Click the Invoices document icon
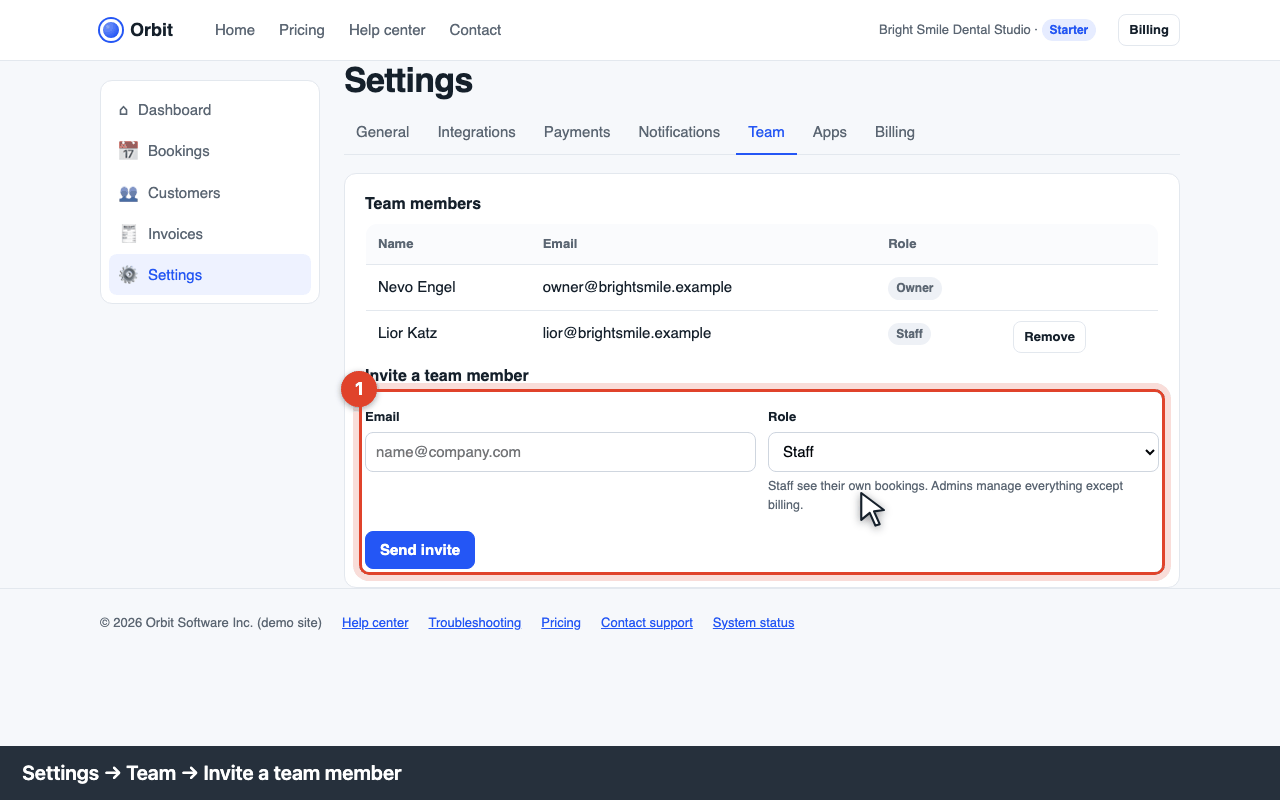 pos(128,234)
